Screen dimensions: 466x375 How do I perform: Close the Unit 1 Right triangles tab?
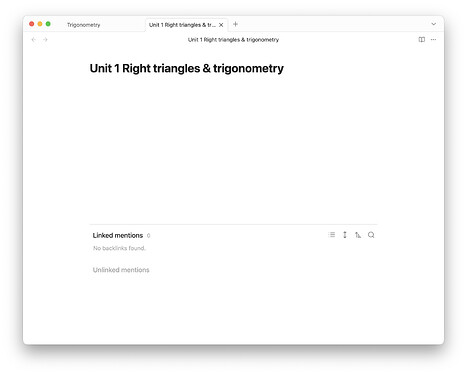tap(221, 25)
